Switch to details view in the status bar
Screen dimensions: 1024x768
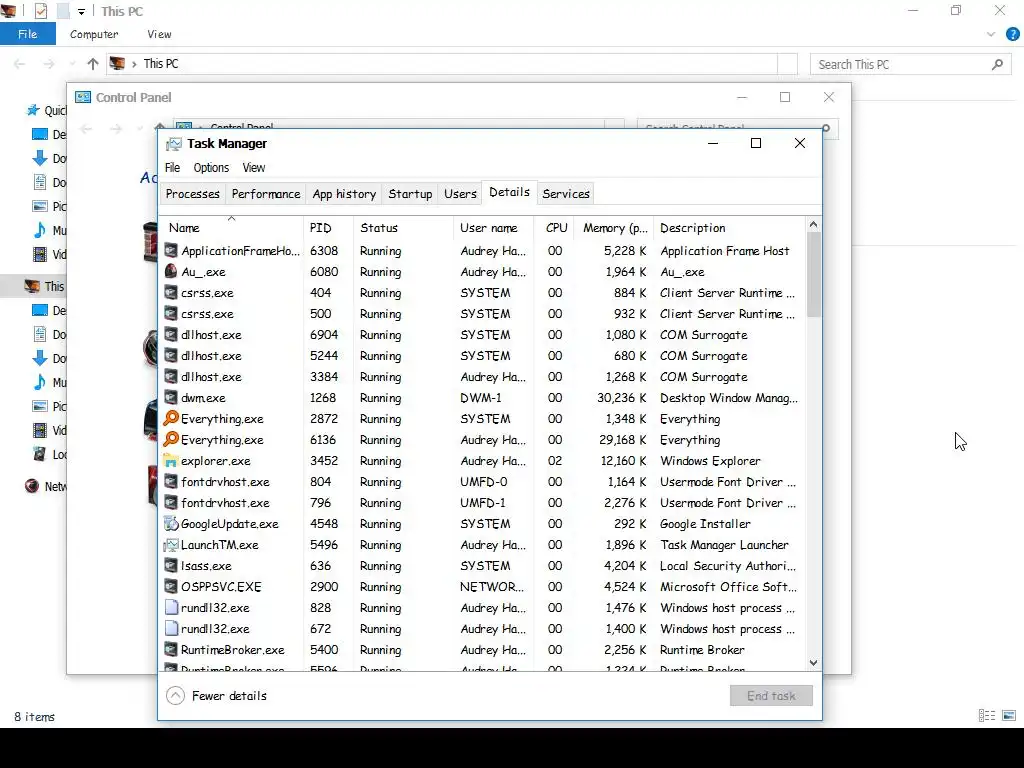987,716
